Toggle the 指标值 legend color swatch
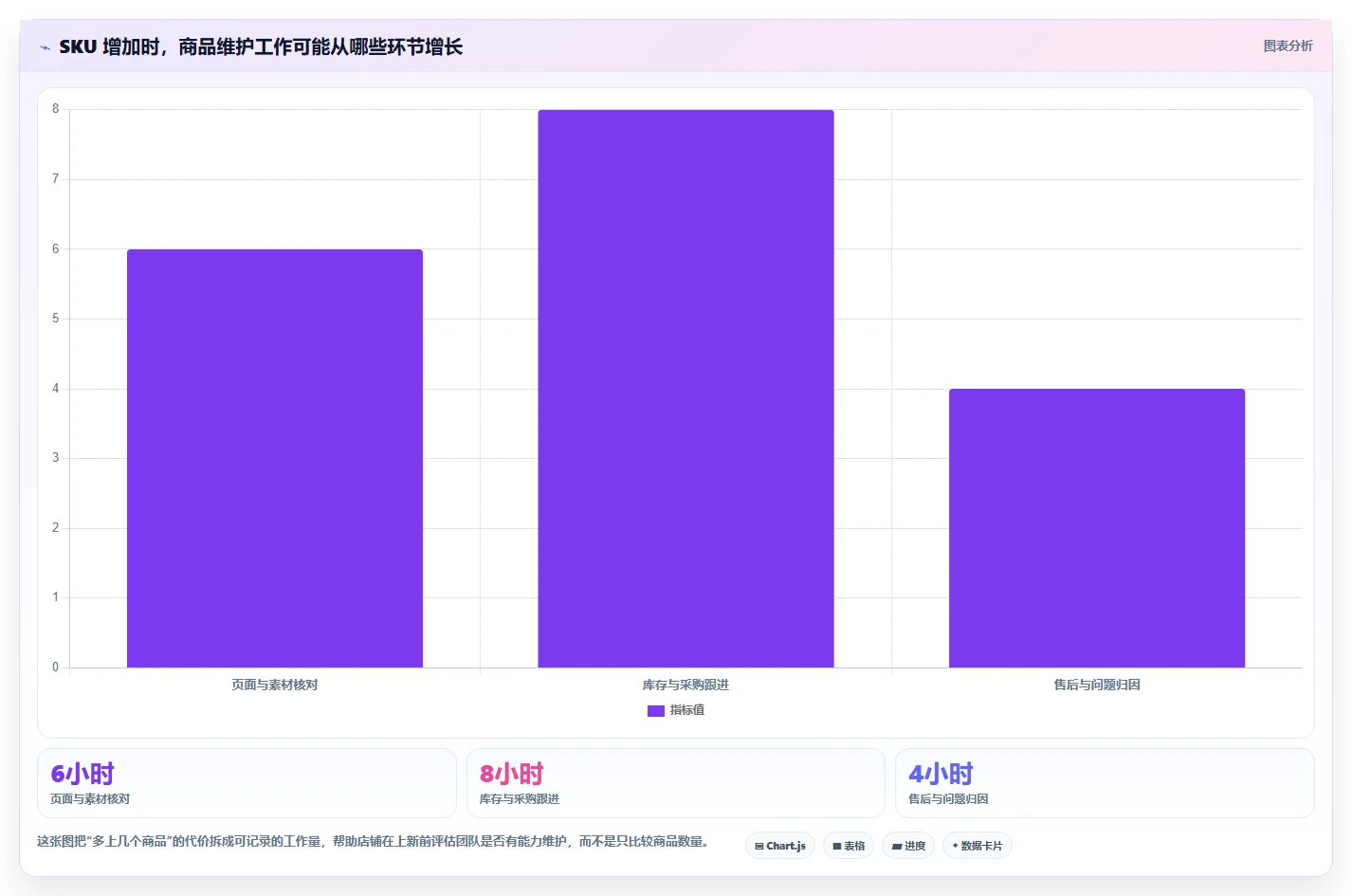The image size is (1352, 896). pos(655,710)
